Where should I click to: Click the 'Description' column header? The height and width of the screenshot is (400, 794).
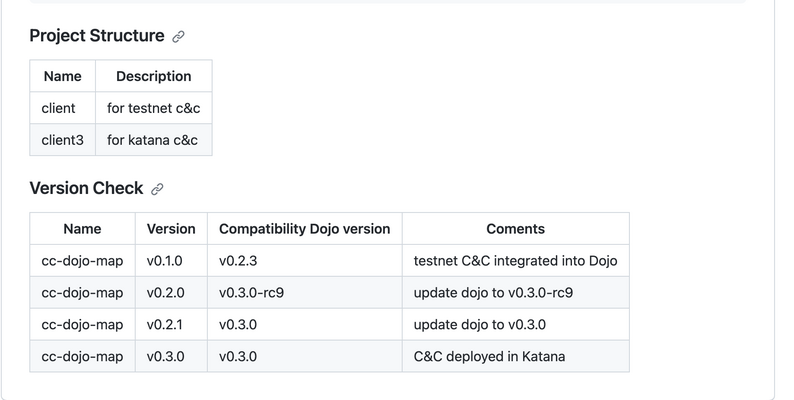pyautogui.click(x=153, y=76)
